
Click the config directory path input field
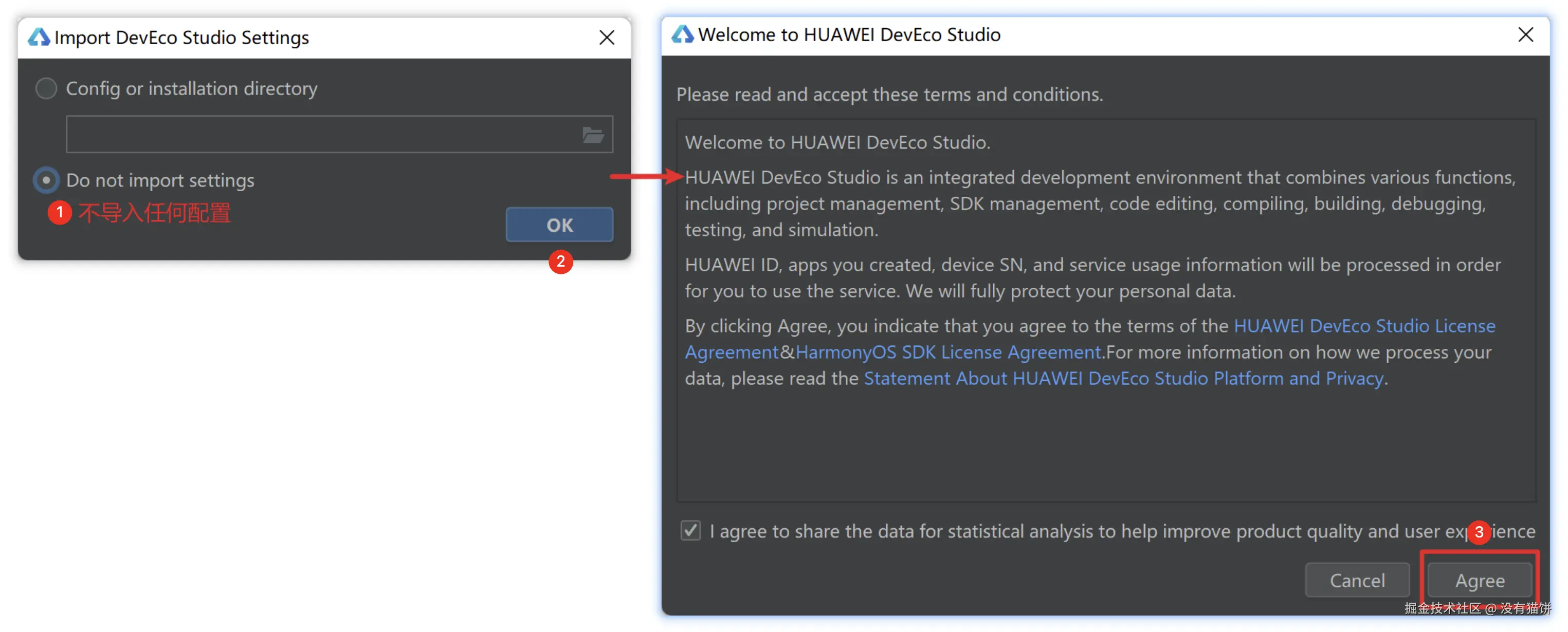coord(323,135)
